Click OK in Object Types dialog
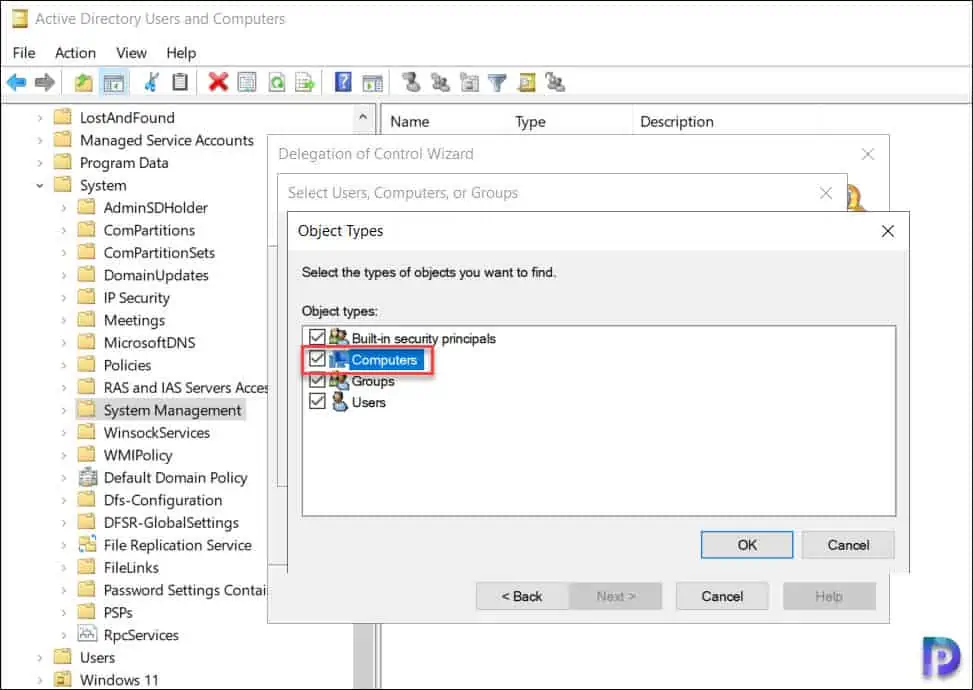Screen dimensions: 973x690 (x=747, y=545)
